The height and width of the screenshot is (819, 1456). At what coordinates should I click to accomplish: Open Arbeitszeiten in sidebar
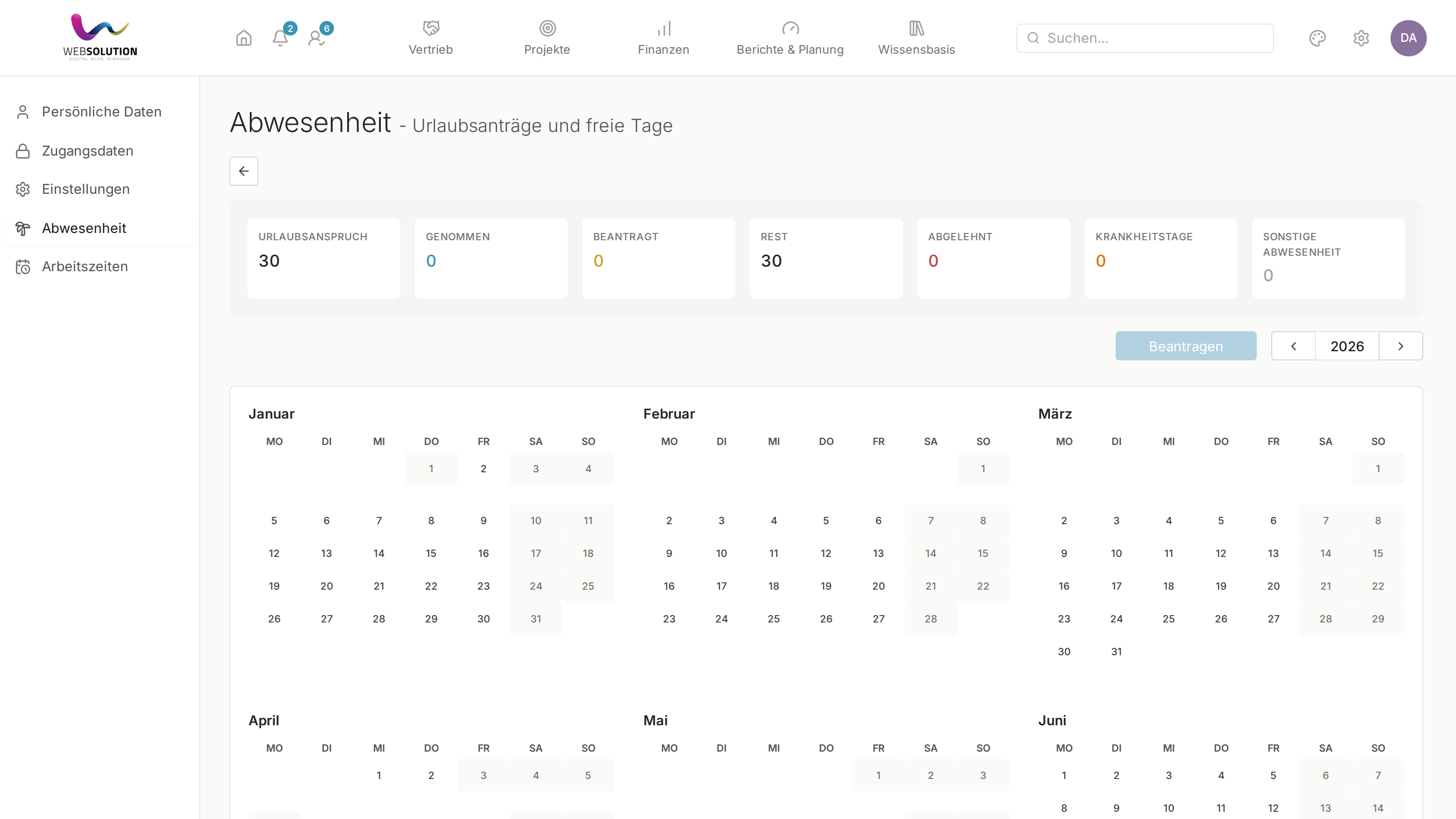pyautogui.click(x=100, y=266)
